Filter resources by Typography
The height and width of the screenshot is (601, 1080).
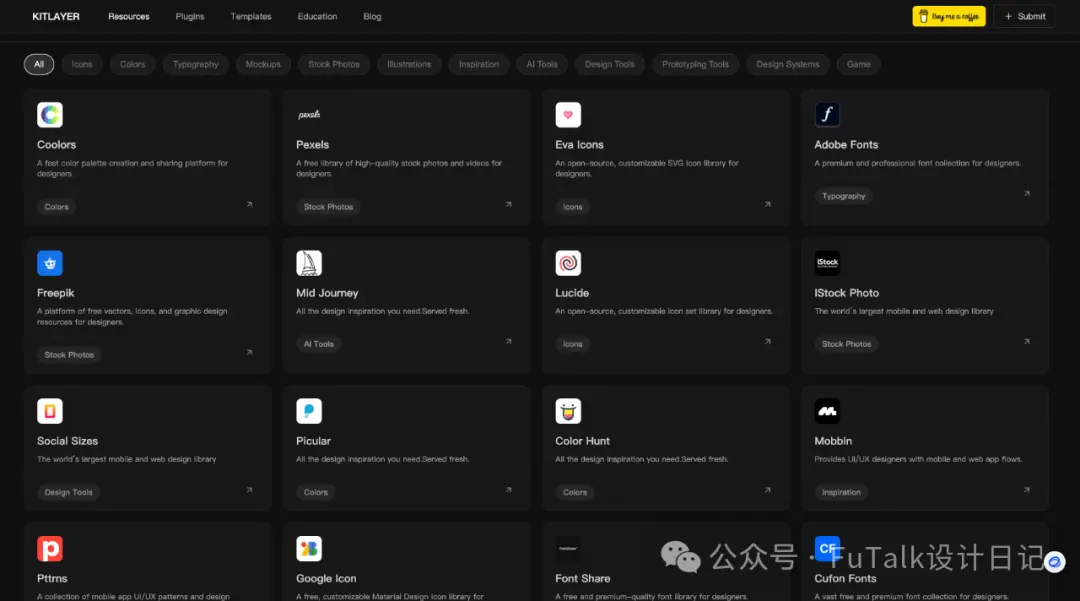[196, 64]
